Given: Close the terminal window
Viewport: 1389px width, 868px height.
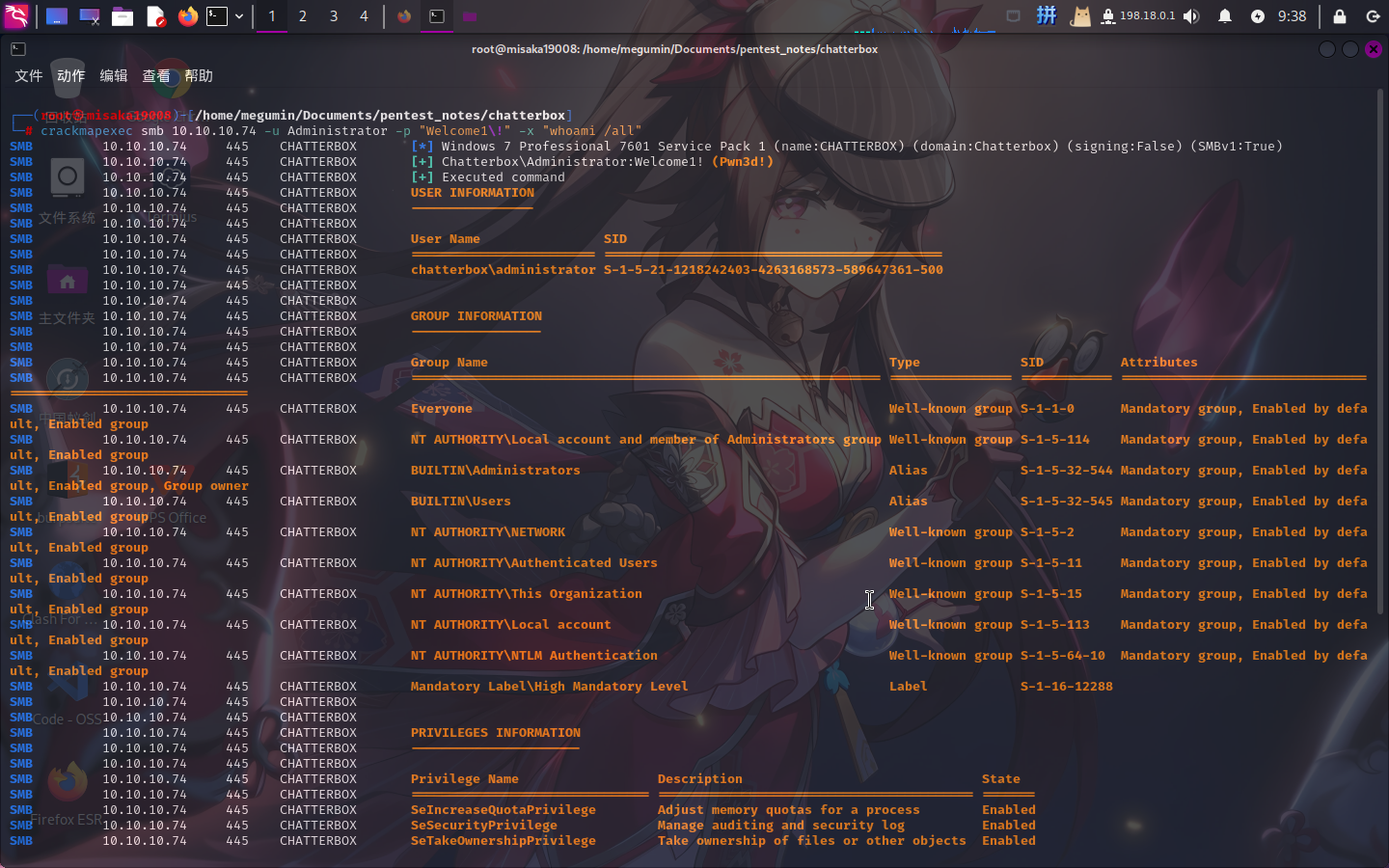Looking at the screenshot, I should click(x=1374, y=49).
